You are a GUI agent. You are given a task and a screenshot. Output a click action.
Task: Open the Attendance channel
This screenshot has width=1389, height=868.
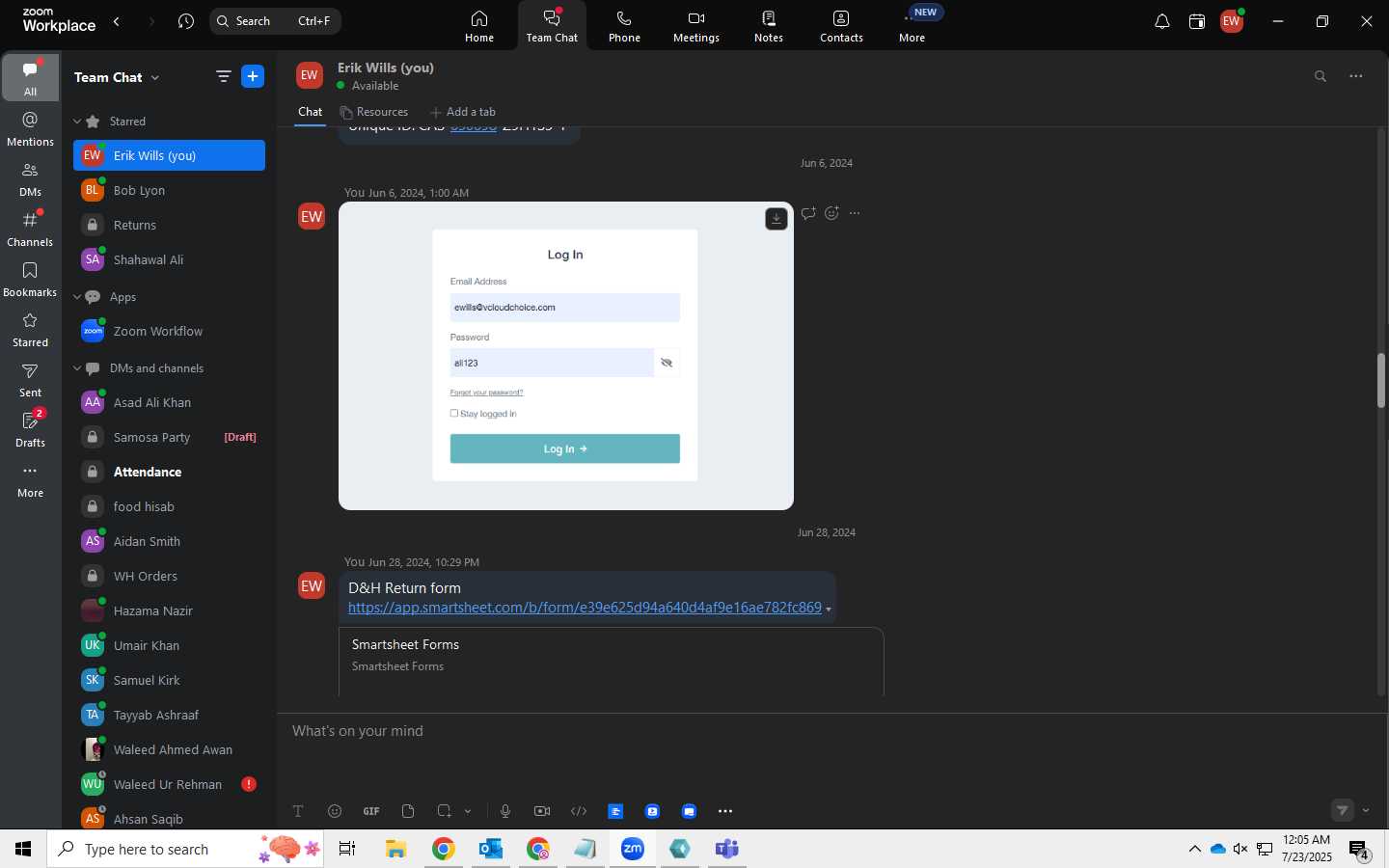click(x=169, y=472)
